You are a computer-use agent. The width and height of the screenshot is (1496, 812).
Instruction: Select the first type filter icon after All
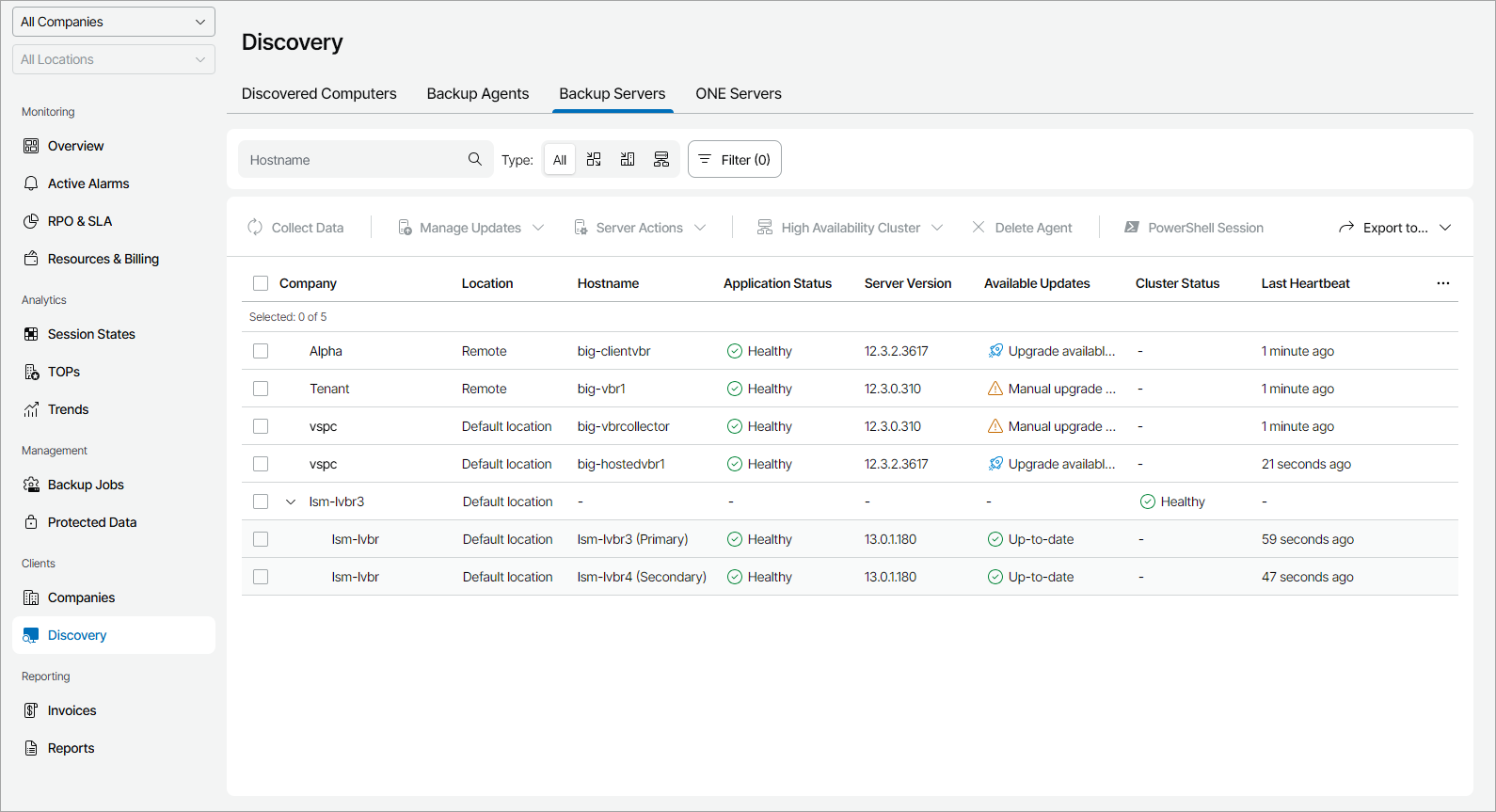pyautogui.click(x=594, y=160)
